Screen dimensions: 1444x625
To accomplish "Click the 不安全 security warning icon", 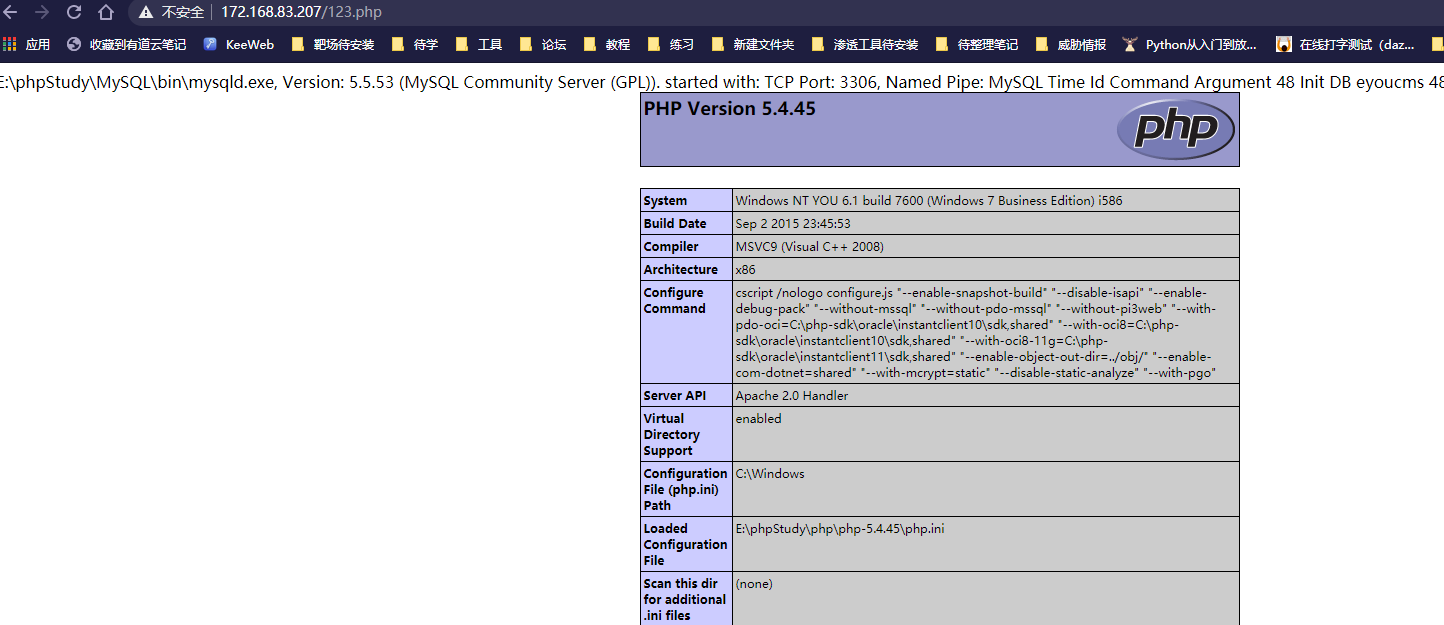I will point(147,12).
